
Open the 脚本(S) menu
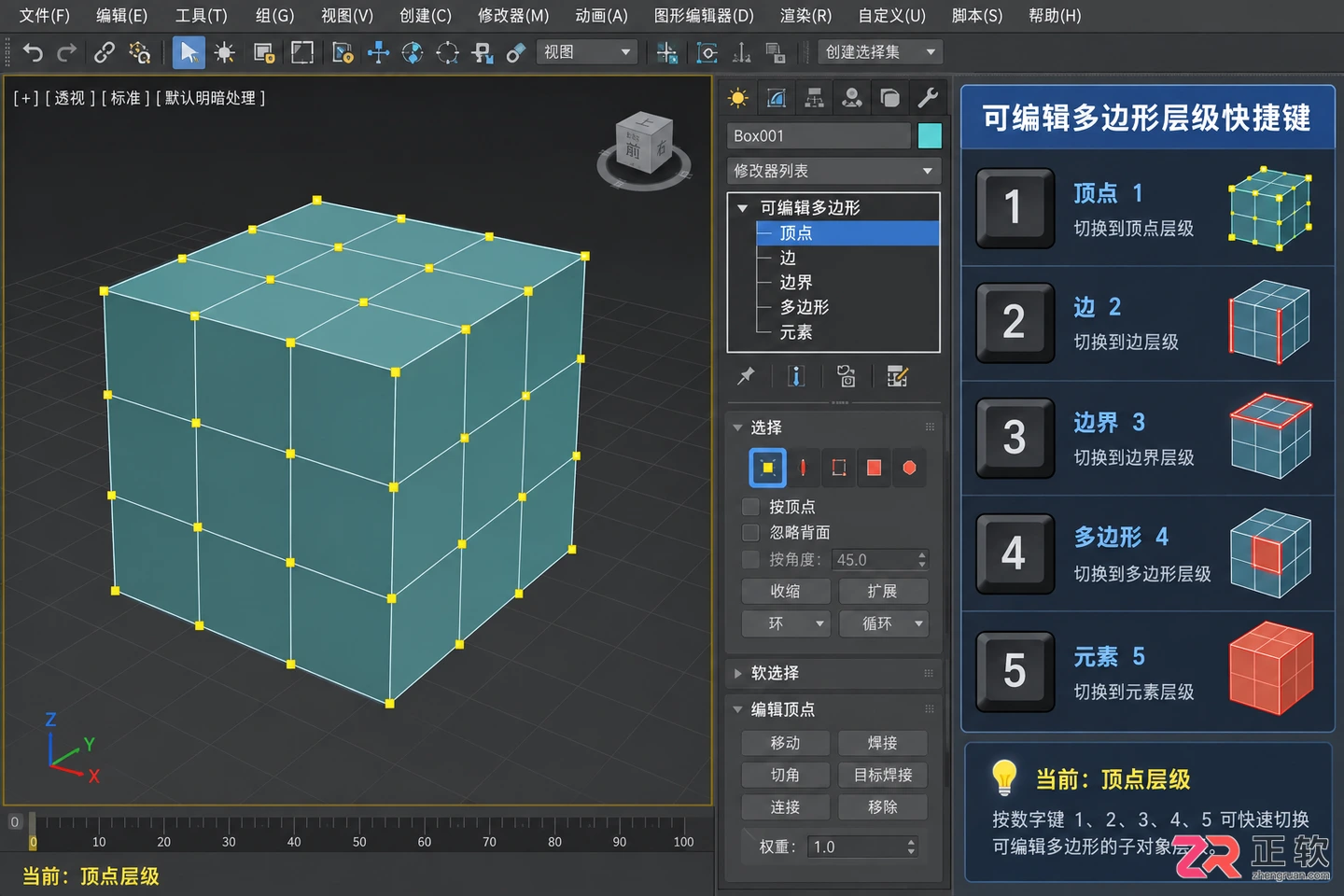[x=977, y=16]
